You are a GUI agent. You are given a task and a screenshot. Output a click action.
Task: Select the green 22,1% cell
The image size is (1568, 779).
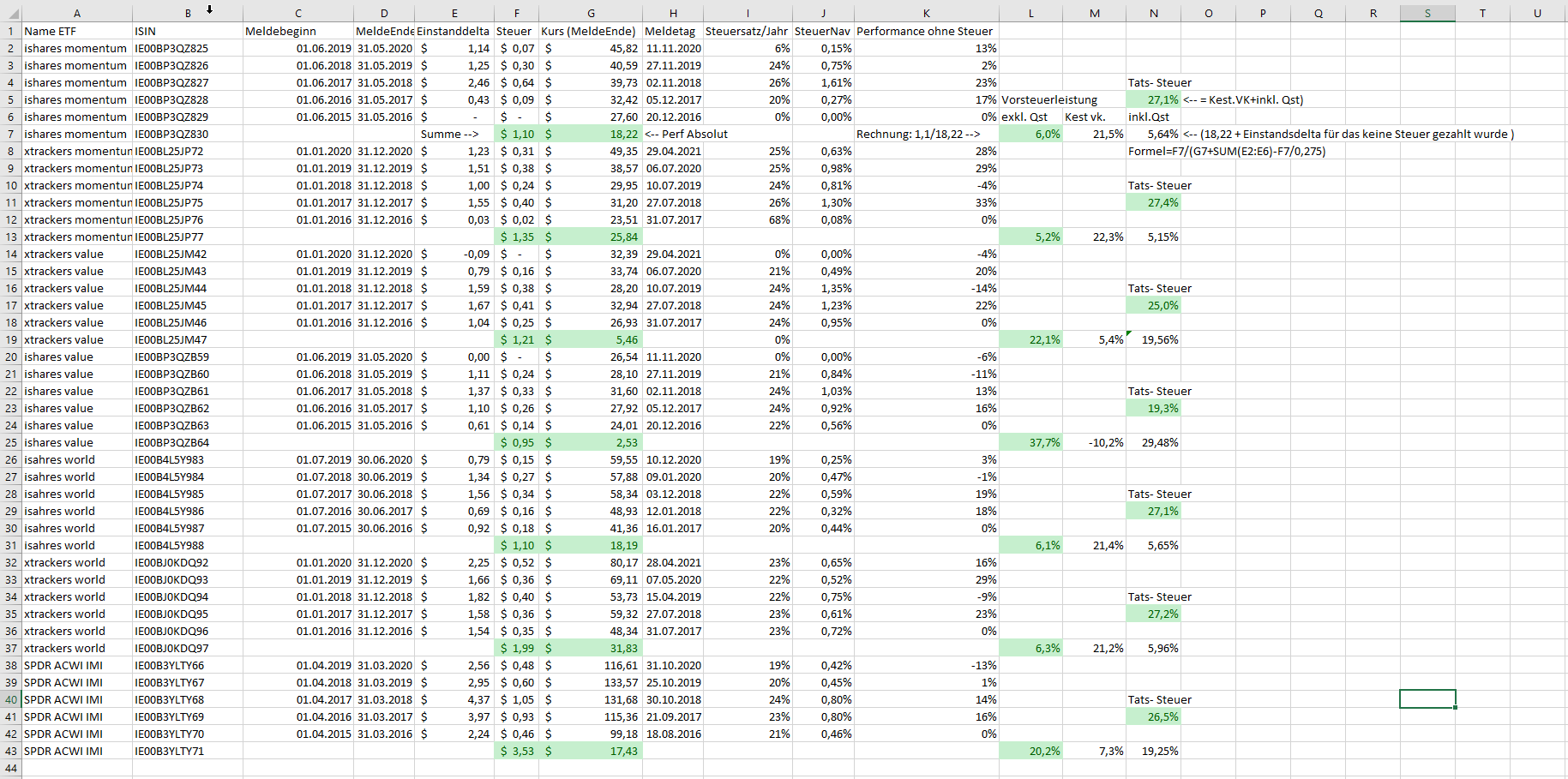tap(1030, 339)
